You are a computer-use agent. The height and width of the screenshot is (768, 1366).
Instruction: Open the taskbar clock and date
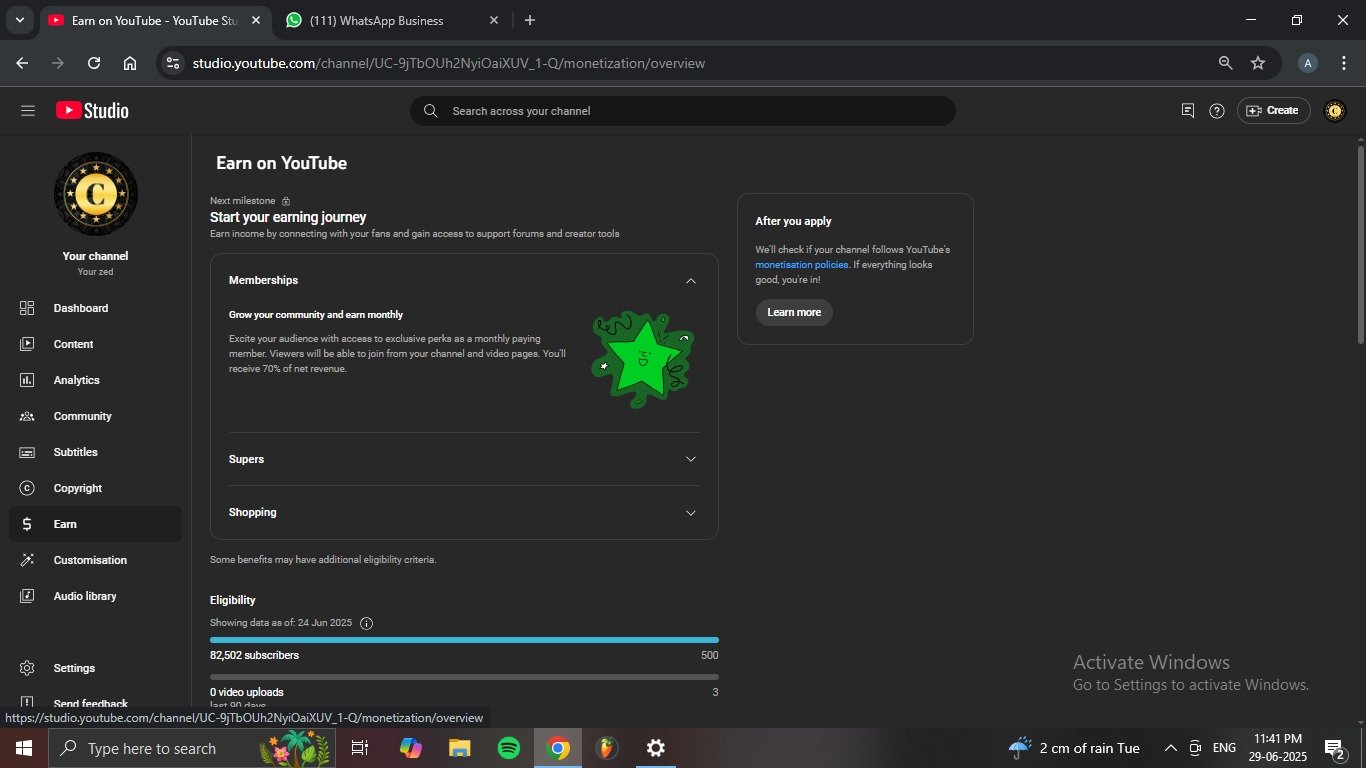(x=1276, y=748)
